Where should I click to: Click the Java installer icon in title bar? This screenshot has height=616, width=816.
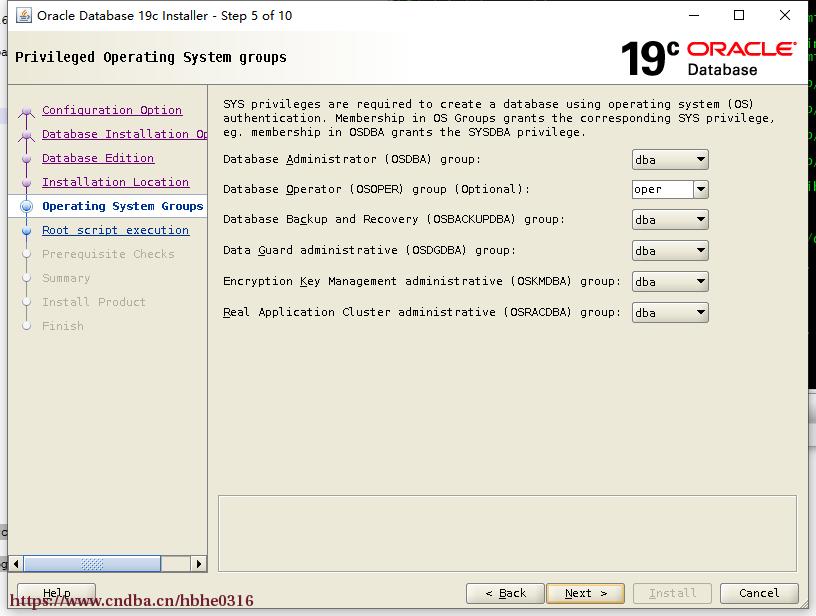[x=24, y=16]
